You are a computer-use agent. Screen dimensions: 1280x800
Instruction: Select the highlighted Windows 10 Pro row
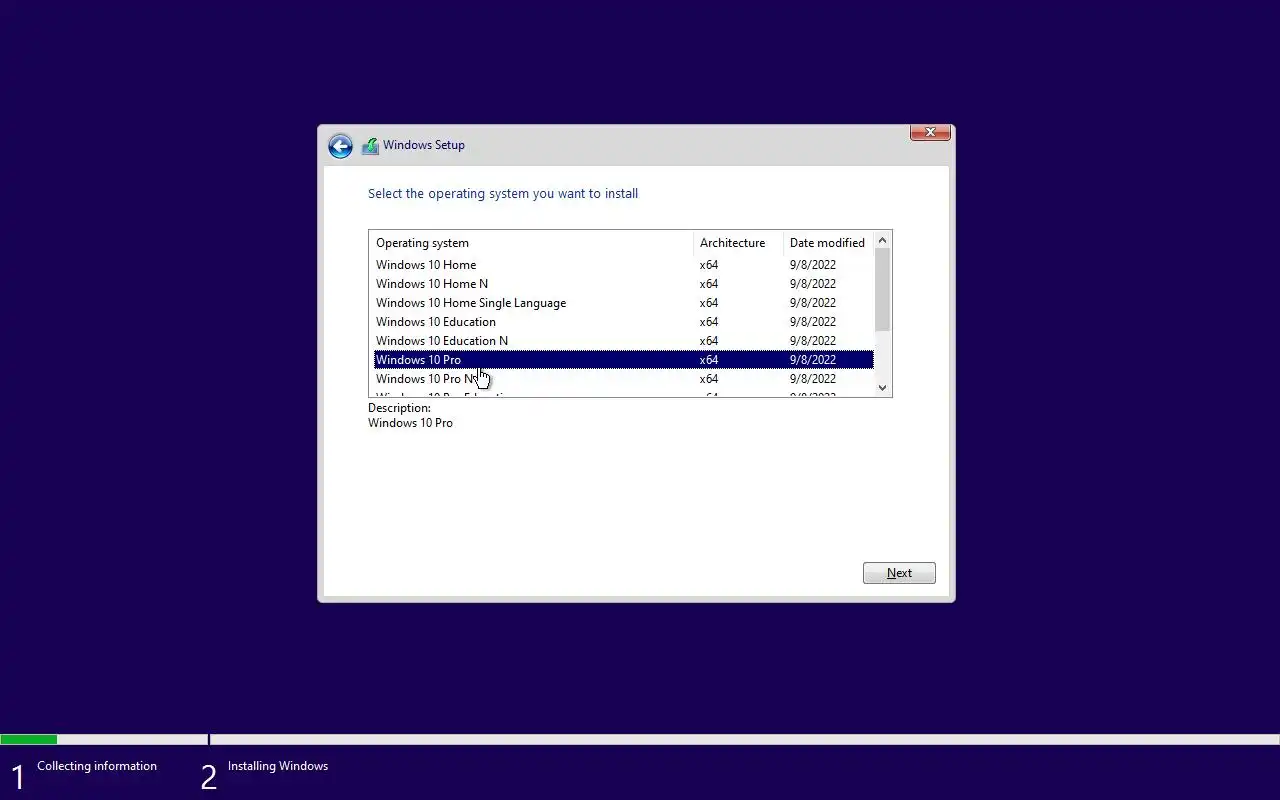click(623, 360)
